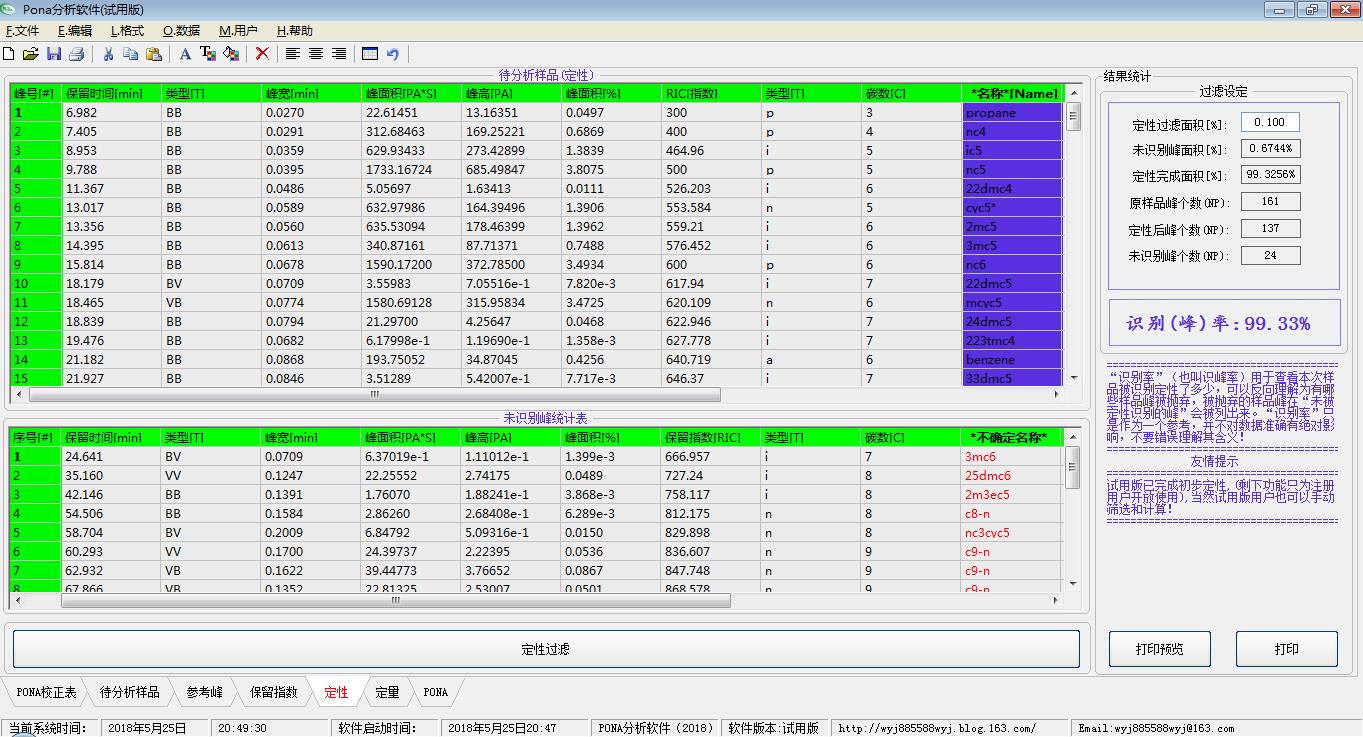Click the '*名称*[Name]' column header

click(x=1012, y=93)
